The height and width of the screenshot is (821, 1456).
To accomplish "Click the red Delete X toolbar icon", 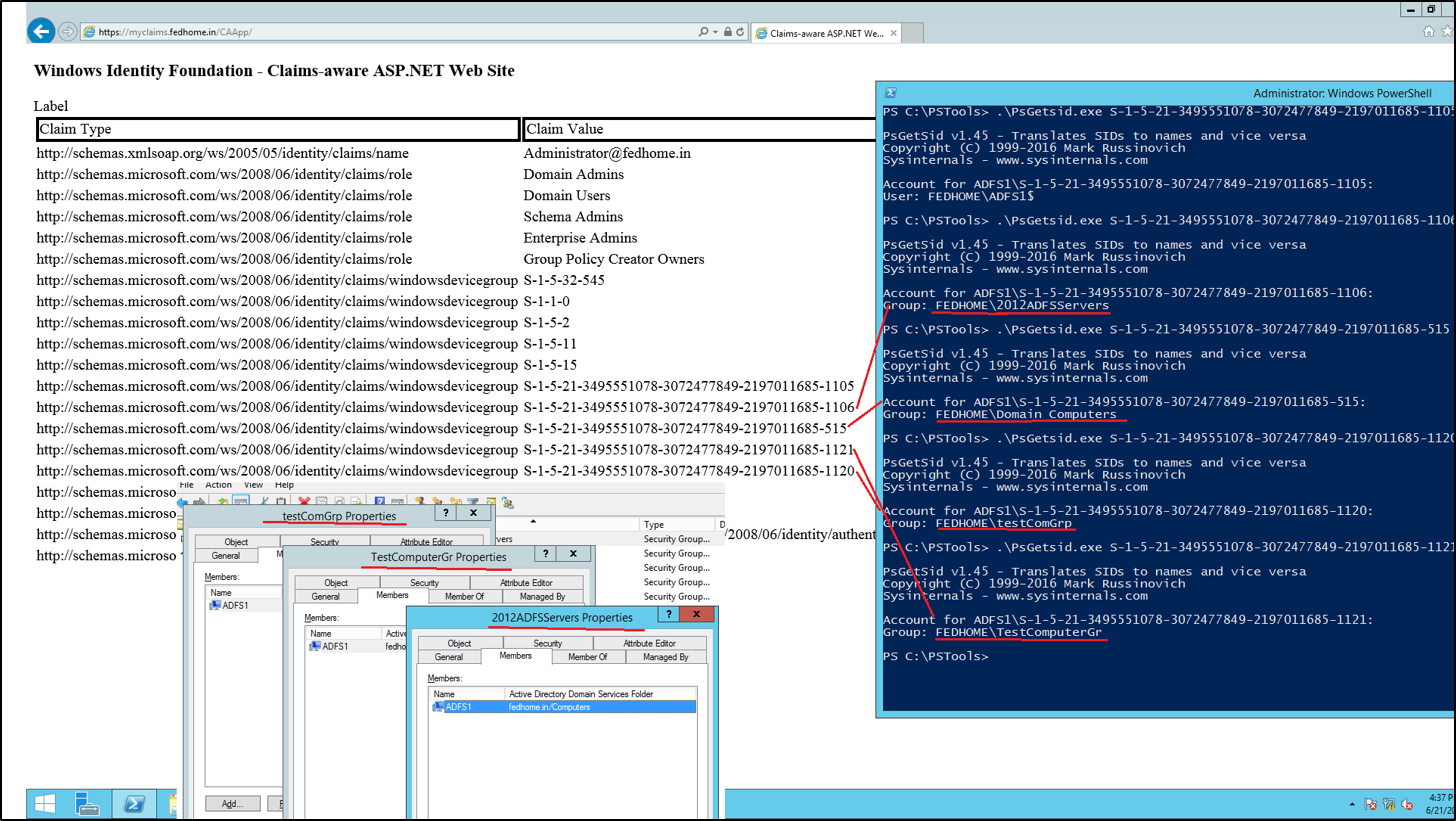I will 303,502.
